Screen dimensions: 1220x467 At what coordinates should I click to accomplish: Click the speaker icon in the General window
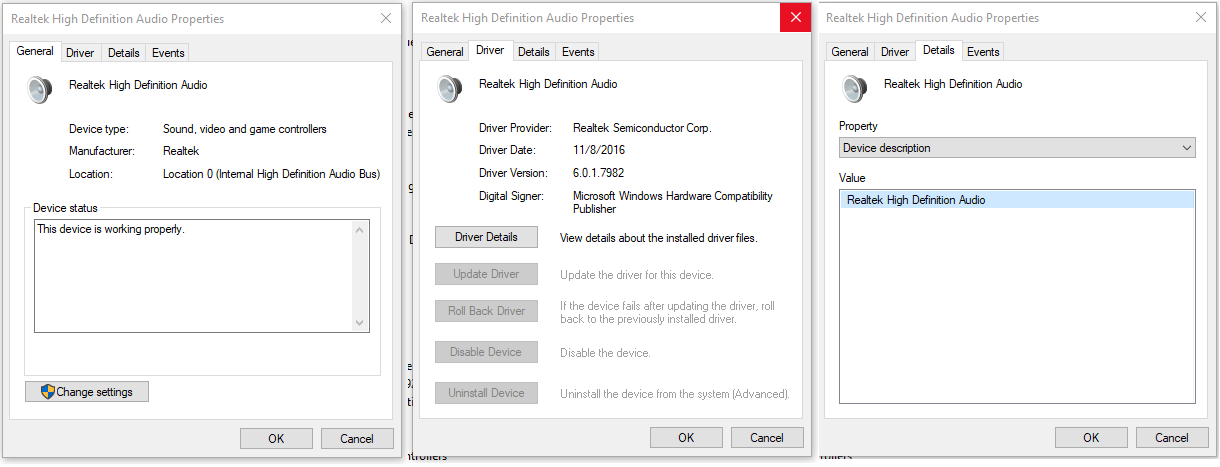point(40,89)
